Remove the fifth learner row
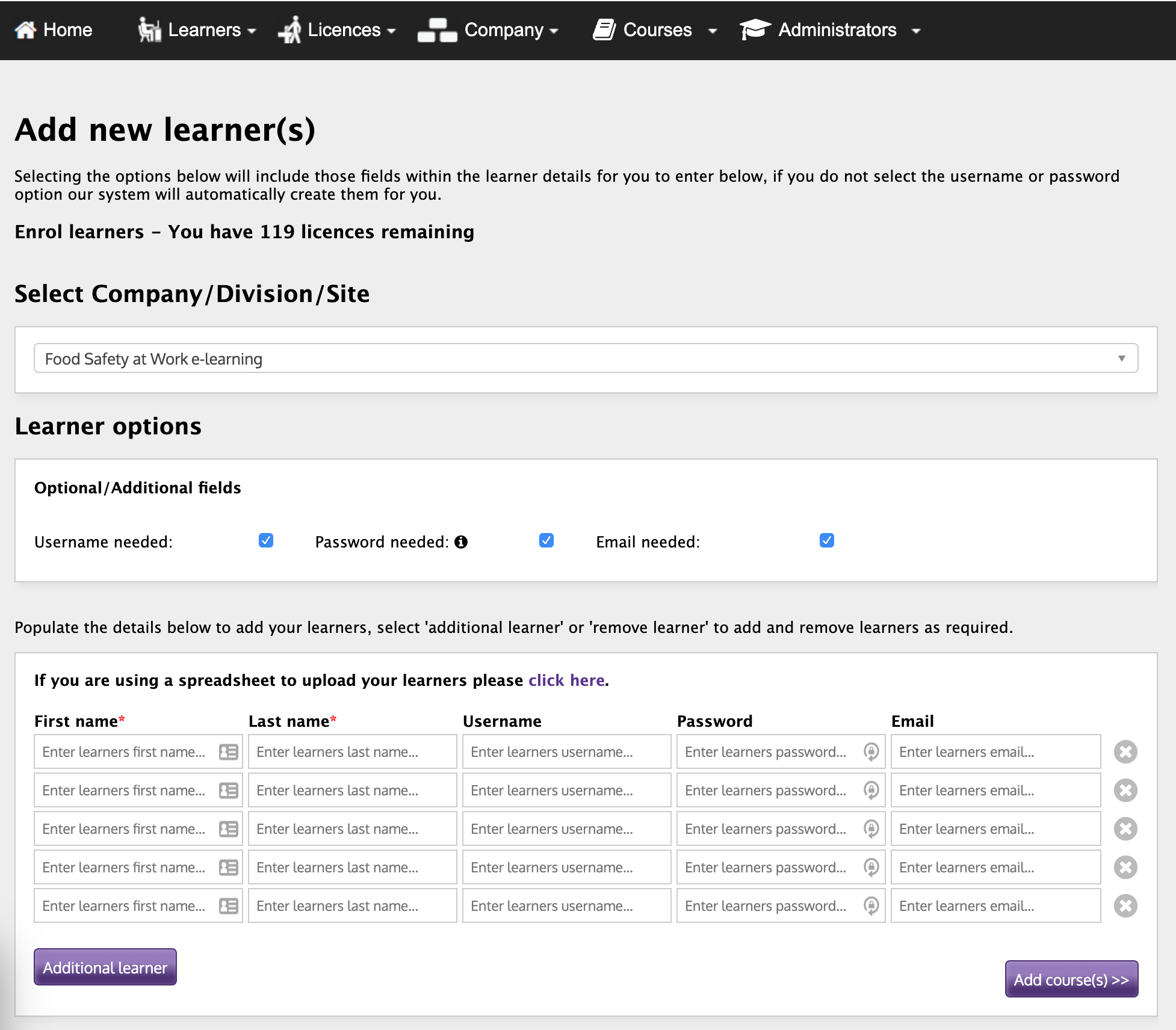 1125,906
